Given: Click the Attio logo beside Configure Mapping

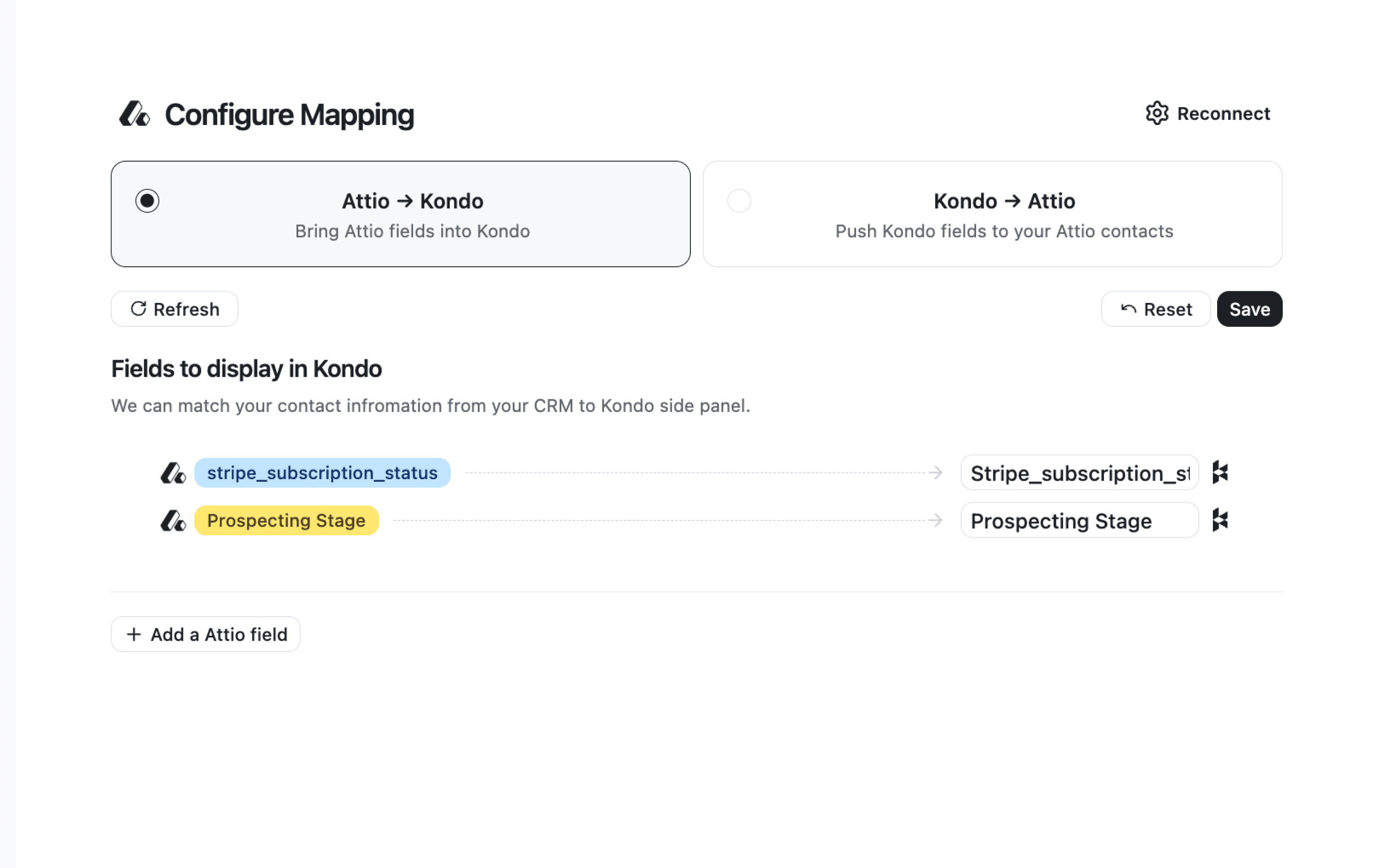Looking at the screenshot, I should tap(134, 114).
